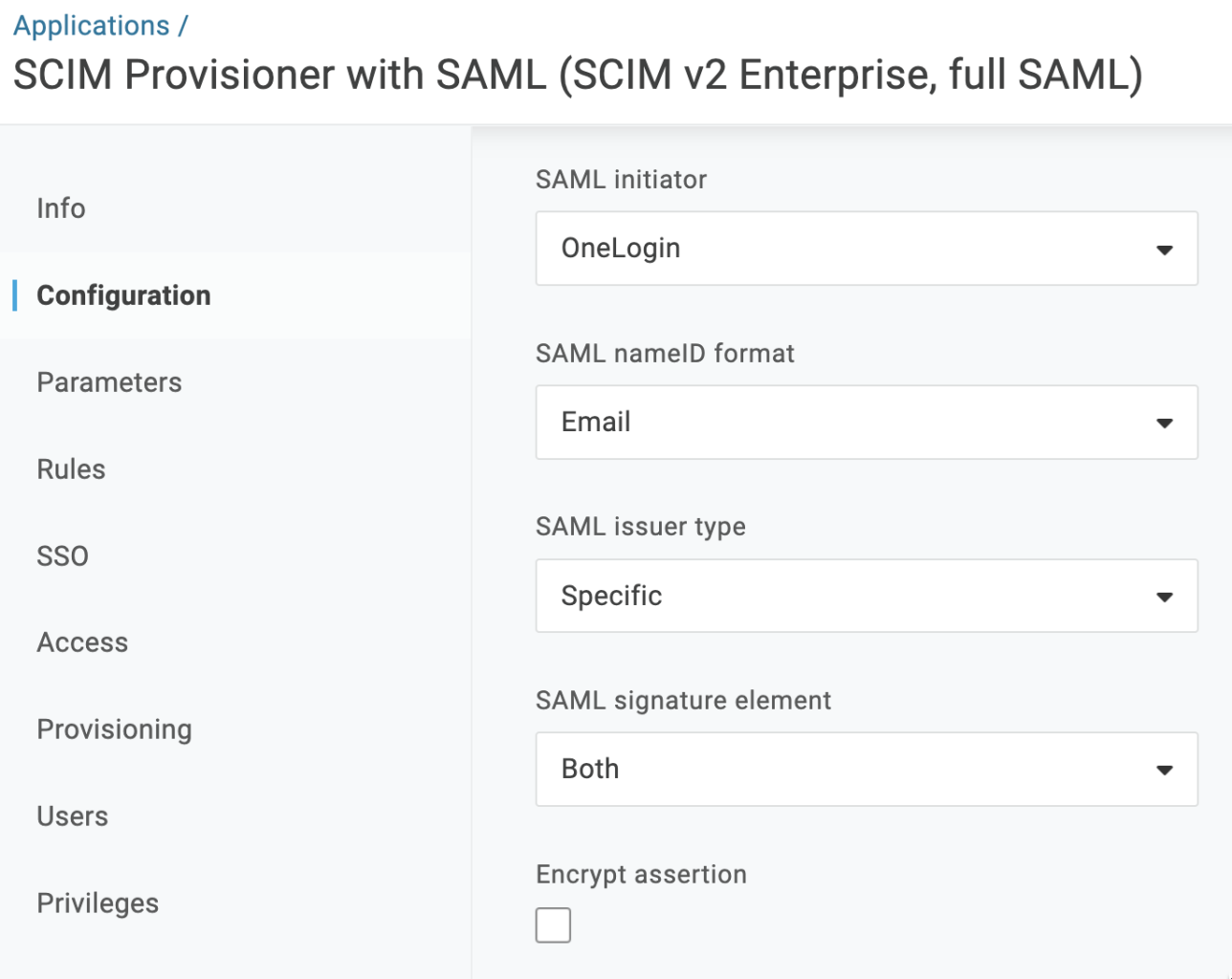Open the Rules section
Image resolution: width=1232 pixels, height=979 pixels.
71,469
